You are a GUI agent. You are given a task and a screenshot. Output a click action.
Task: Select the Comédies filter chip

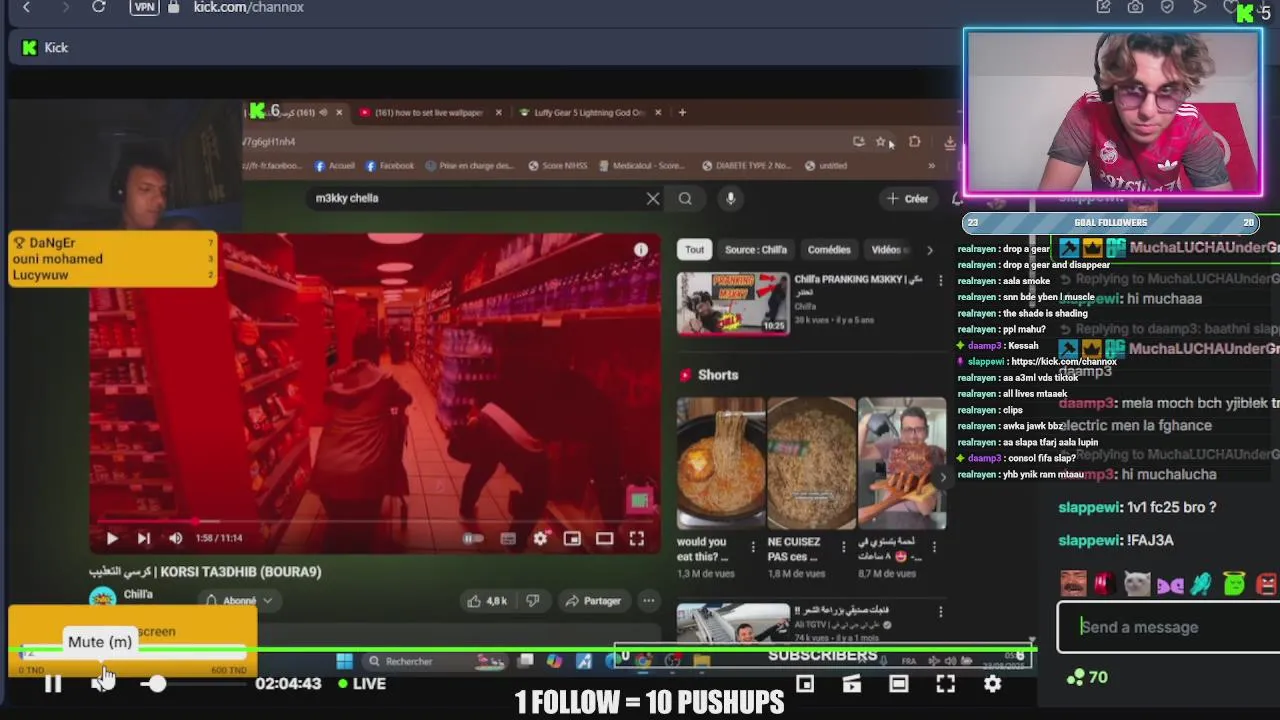pyautogui.click(x=829, y=250)
